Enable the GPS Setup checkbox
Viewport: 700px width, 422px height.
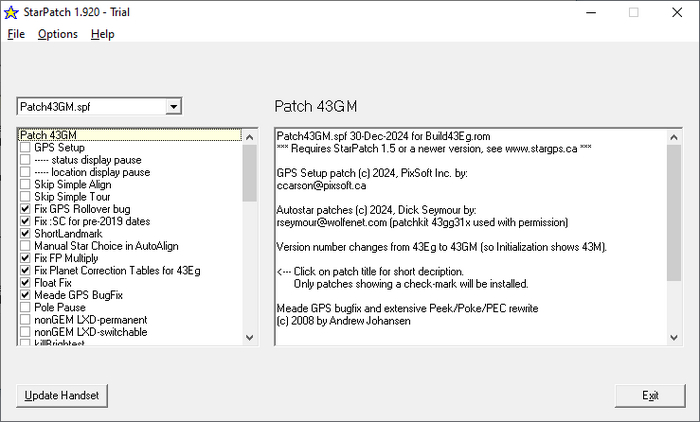(25, 147)
